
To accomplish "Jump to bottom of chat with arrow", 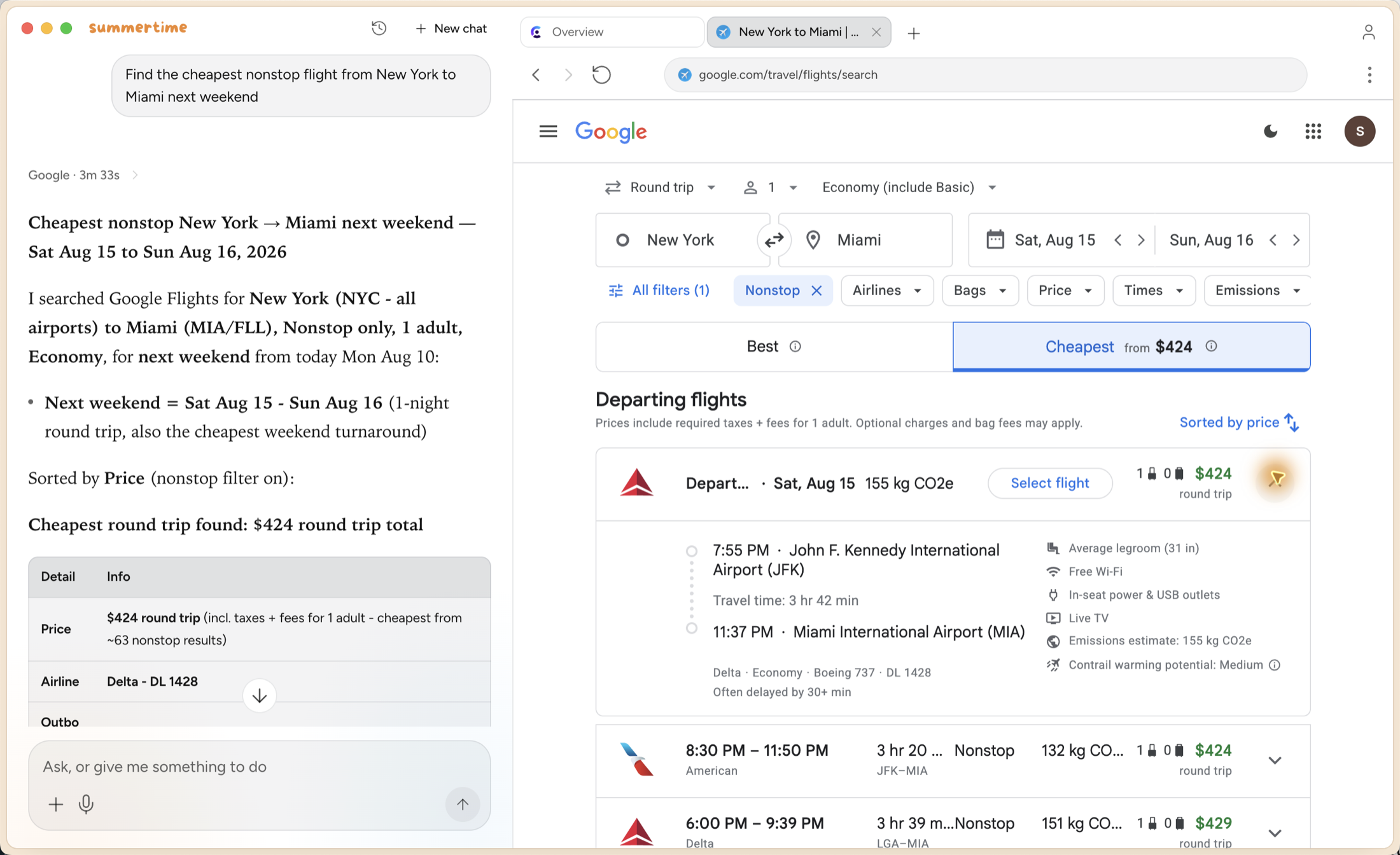I will 259,696.
